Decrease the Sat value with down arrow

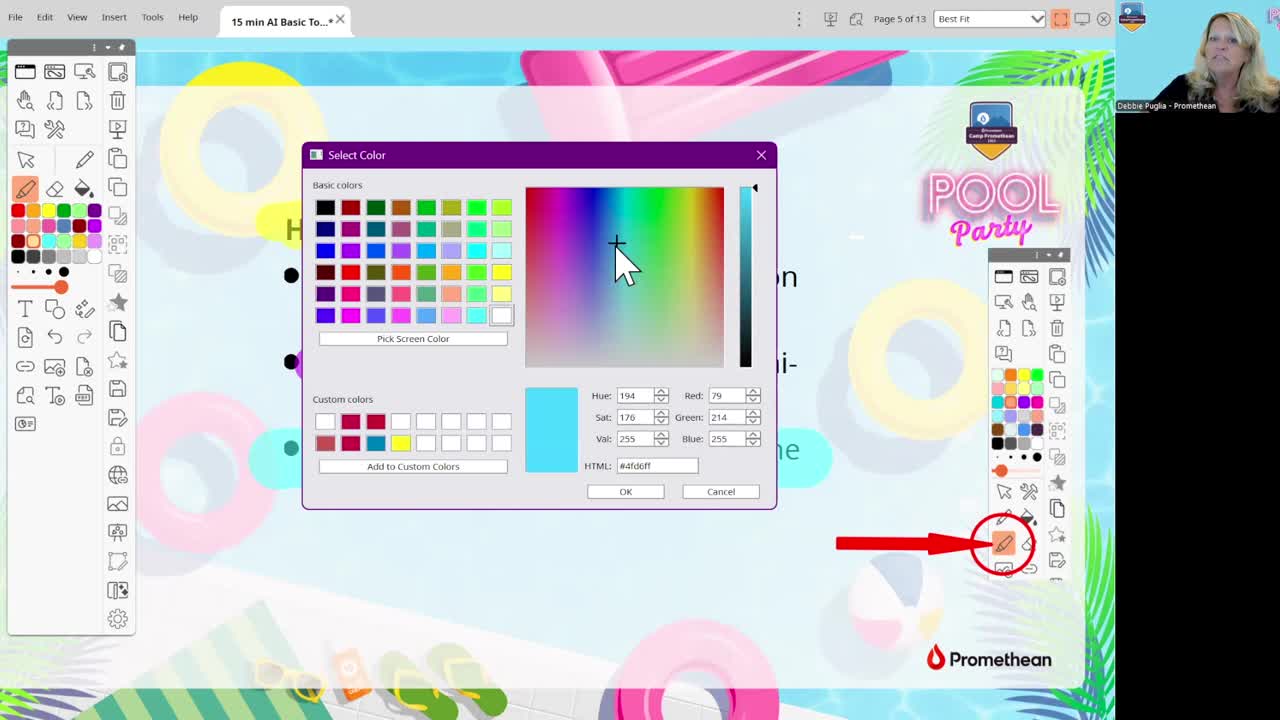(661, 421)
